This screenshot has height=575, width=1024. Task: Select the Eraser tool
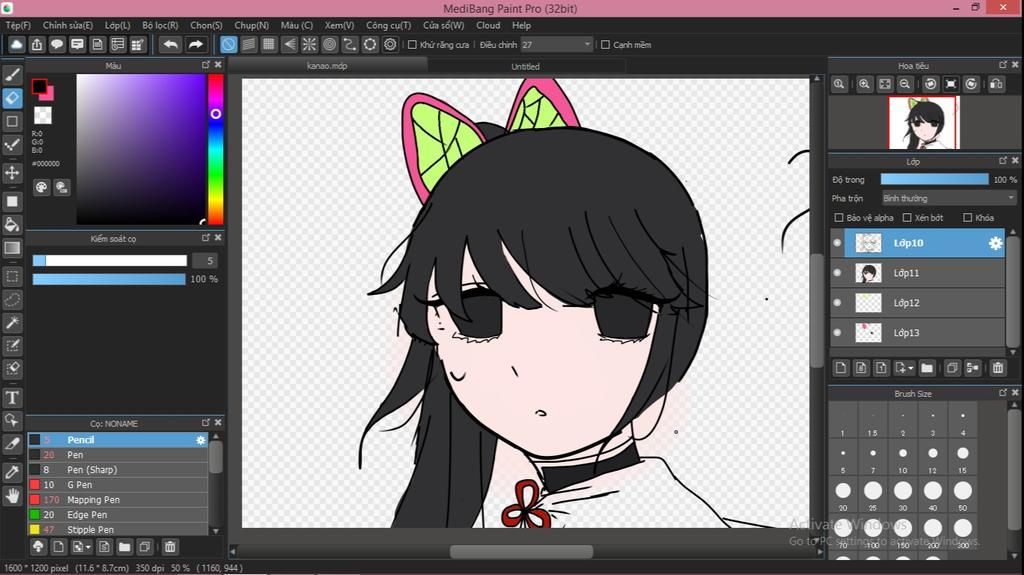tap(12, 98)
